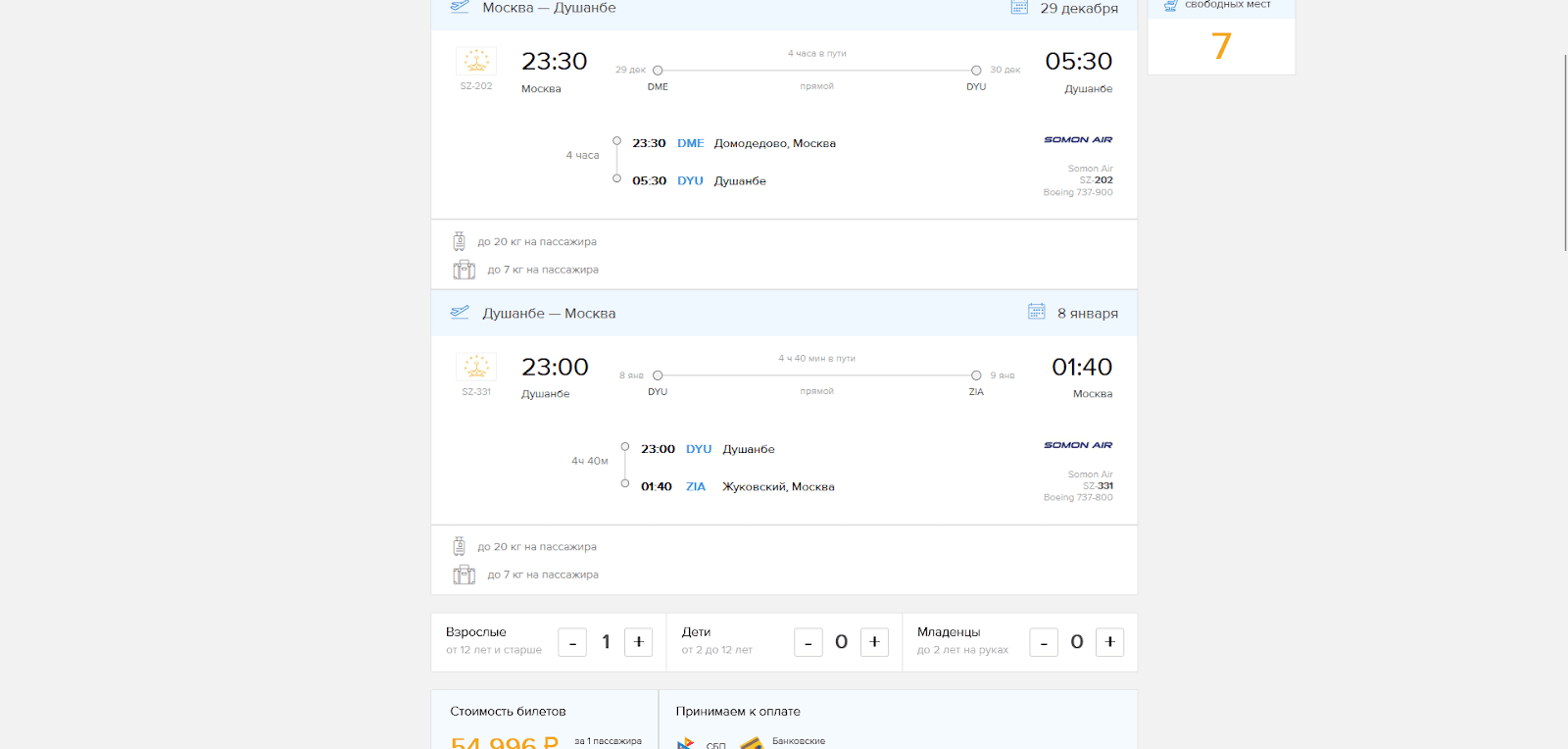Add one child (Дети) passenger

[874, 642]
